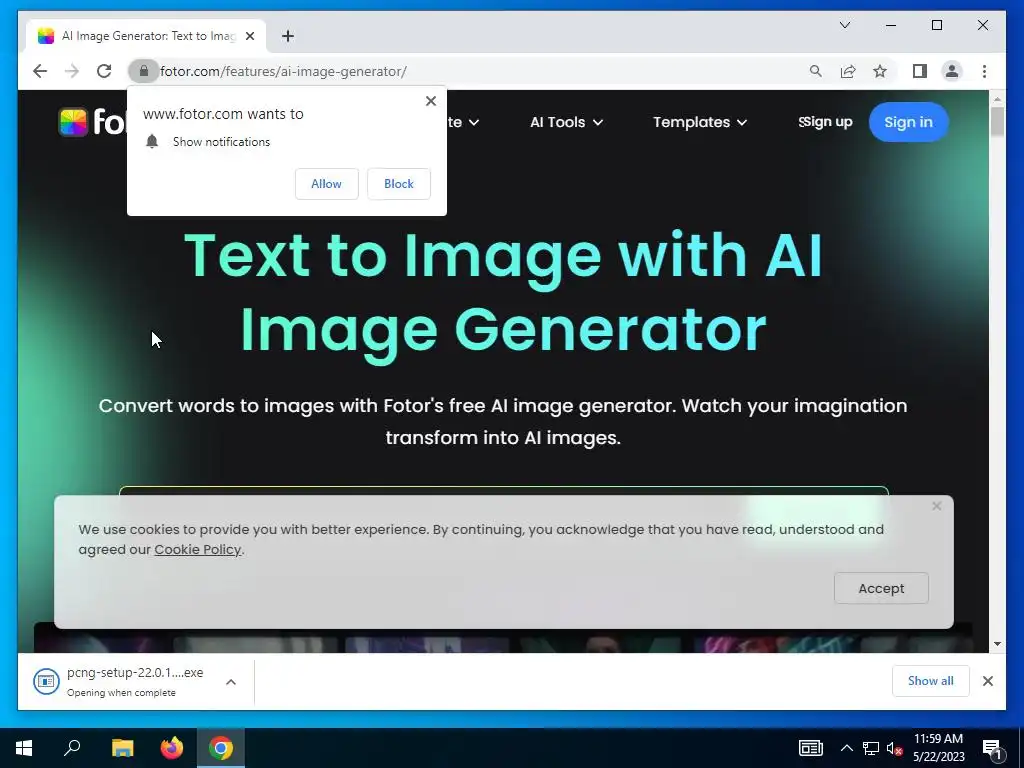Viewport: 1024px width, 768px height.
Task: Allow fotor.com notifications
Action: (x=327, y=184)
